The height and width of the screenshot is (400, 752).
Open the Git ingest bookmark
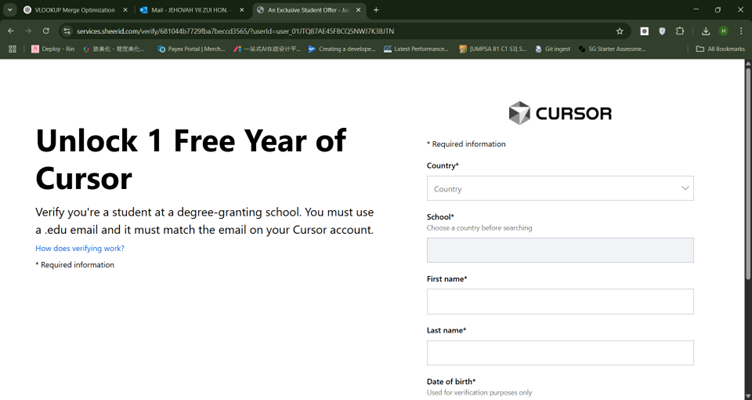(552, 49)
